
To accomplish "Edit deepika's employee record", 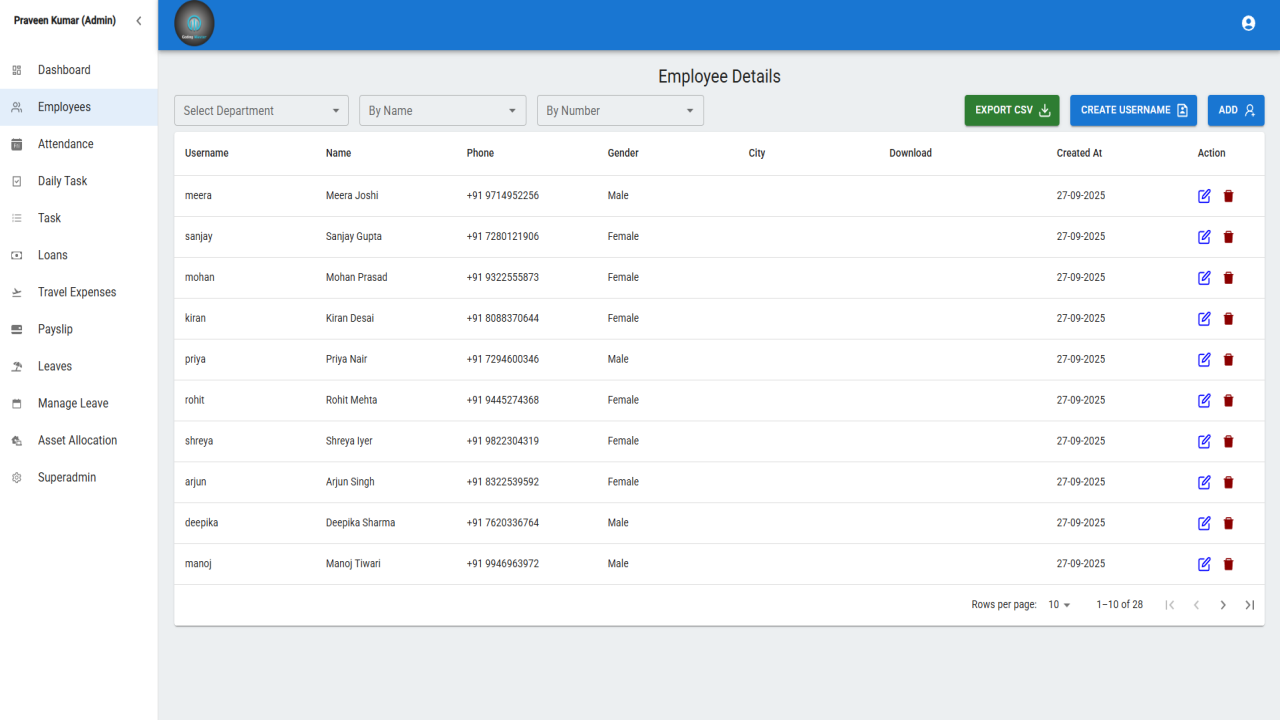I will [x=1204, y=524].
